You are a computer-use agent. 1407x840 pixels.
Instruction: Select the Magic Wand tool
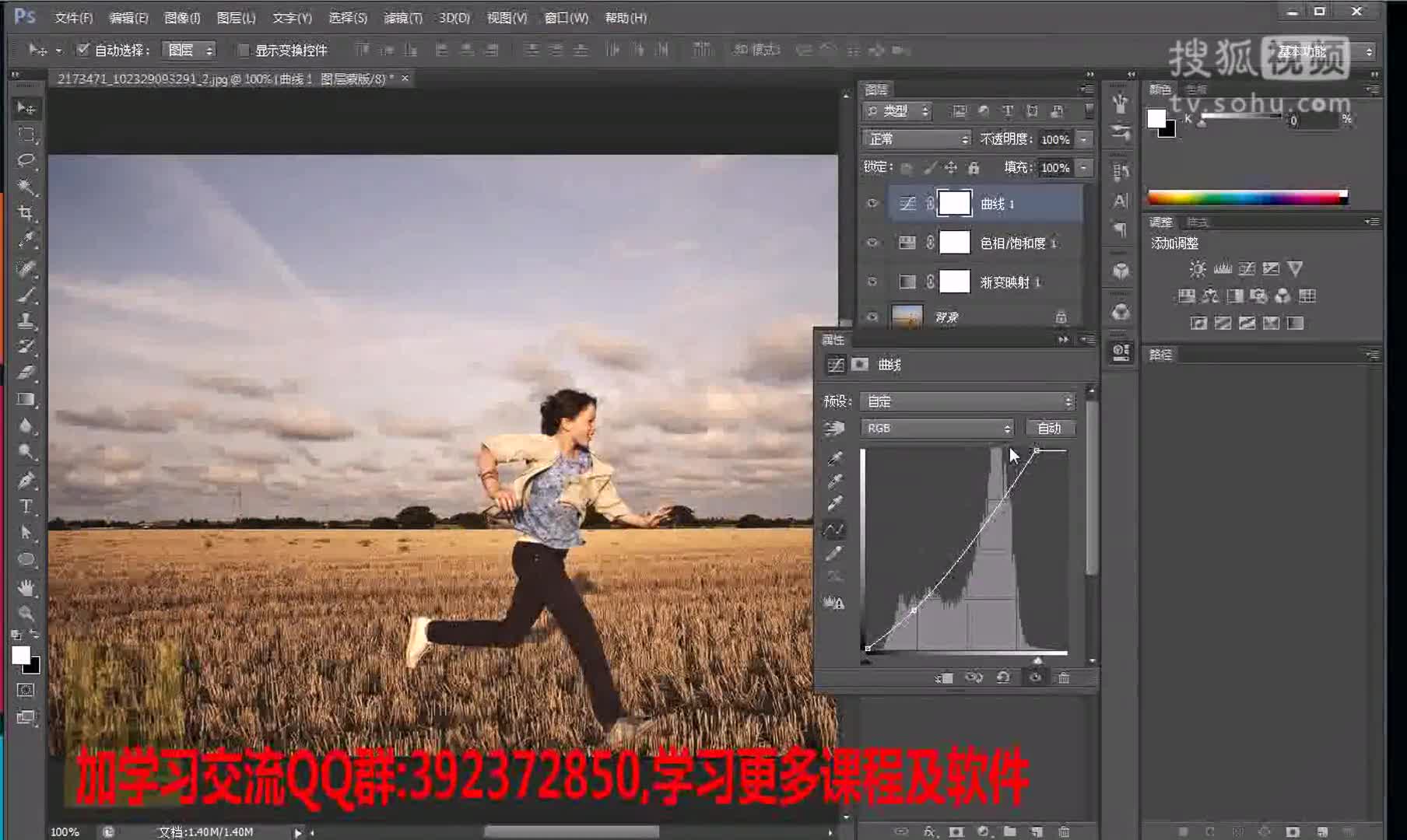click(x=26, y=187)
